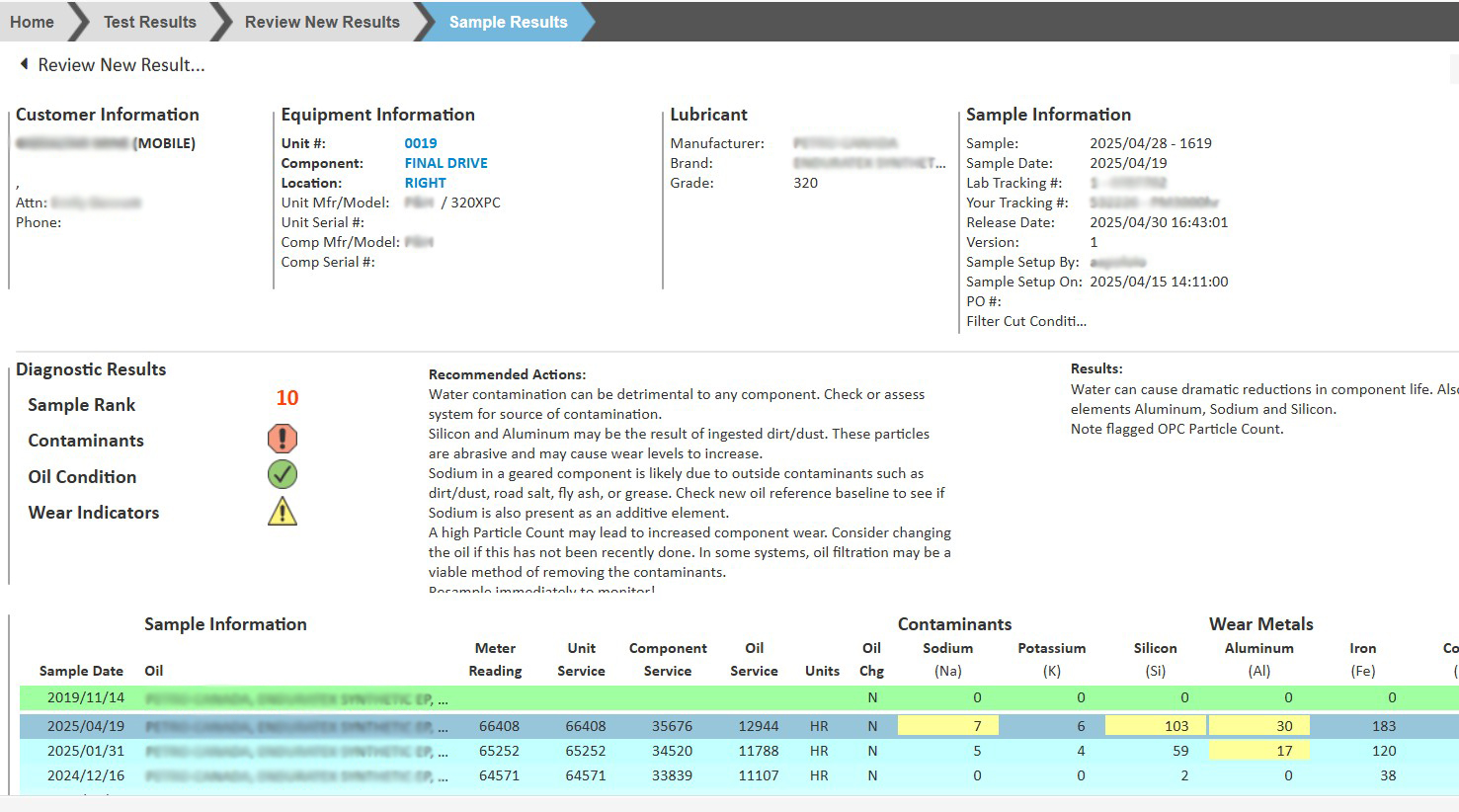Screen dimensions: 1459x812
Task: Click the Filter Cut Conditi... truncated label
Action: (1025, 321)
